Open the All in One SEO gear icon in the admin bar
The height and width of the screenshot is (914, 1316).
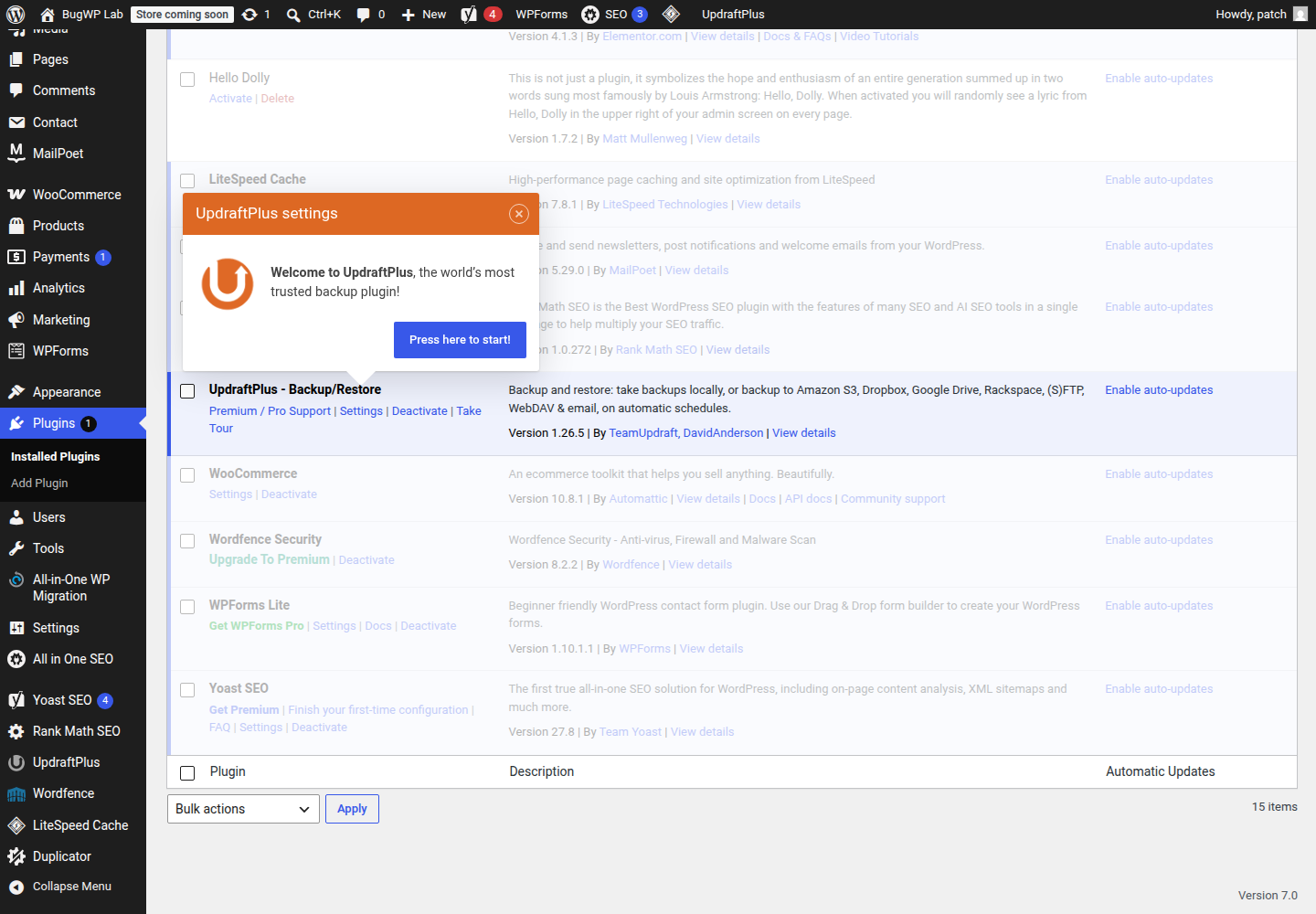(590, 15)
